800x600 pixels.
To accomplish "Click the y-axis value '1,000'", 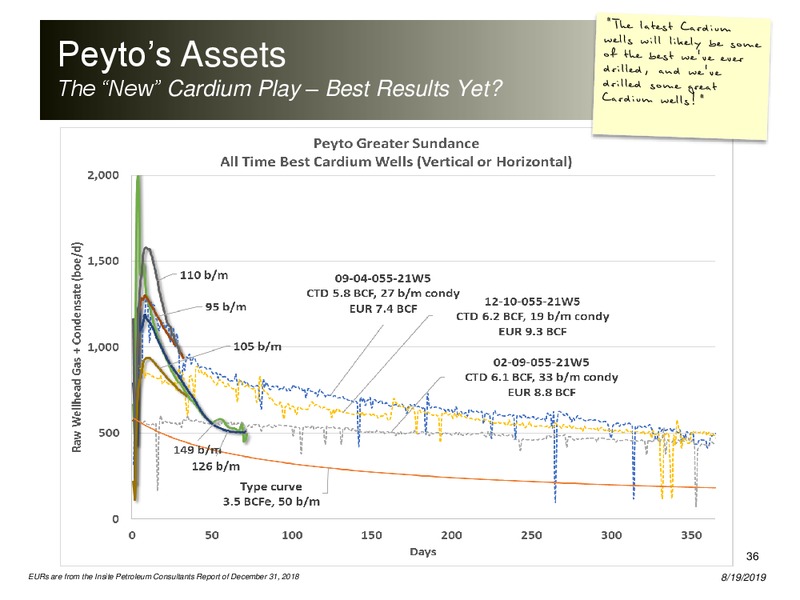I will pos(103,347).
